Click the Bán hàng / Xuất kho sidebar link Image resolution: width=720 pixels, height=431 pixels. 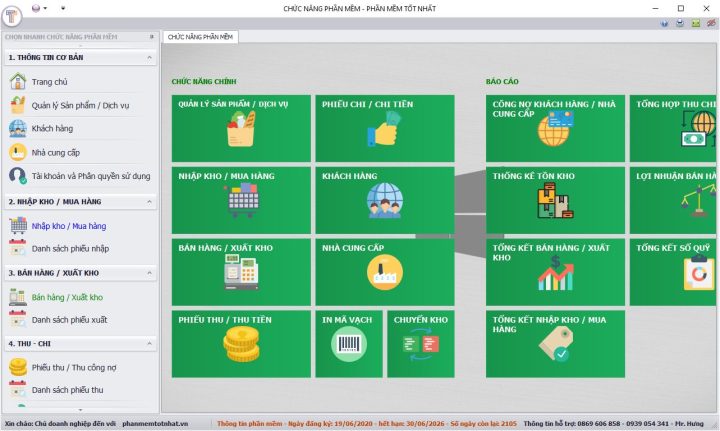click(x=67, y=297)
